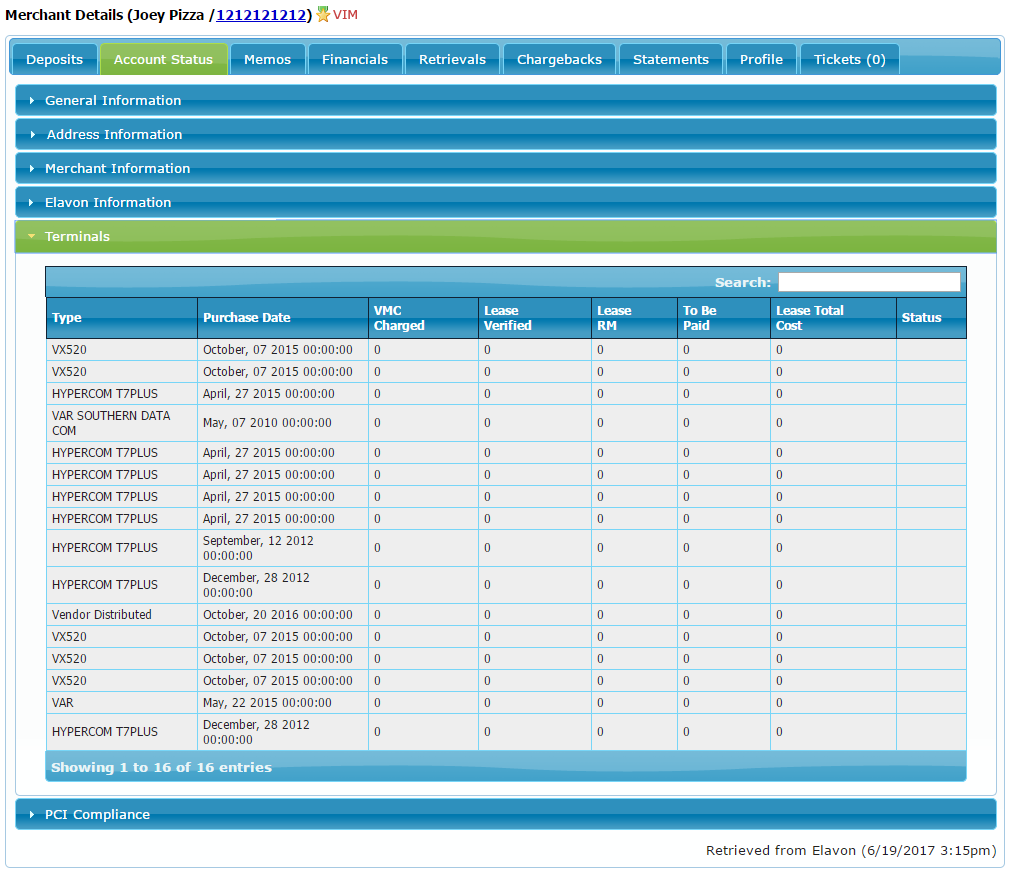This screenshot has height=878, width=1018.
Task: Select the VAR SOUTHERN DATA COM cell
Action: coord(121,423)
